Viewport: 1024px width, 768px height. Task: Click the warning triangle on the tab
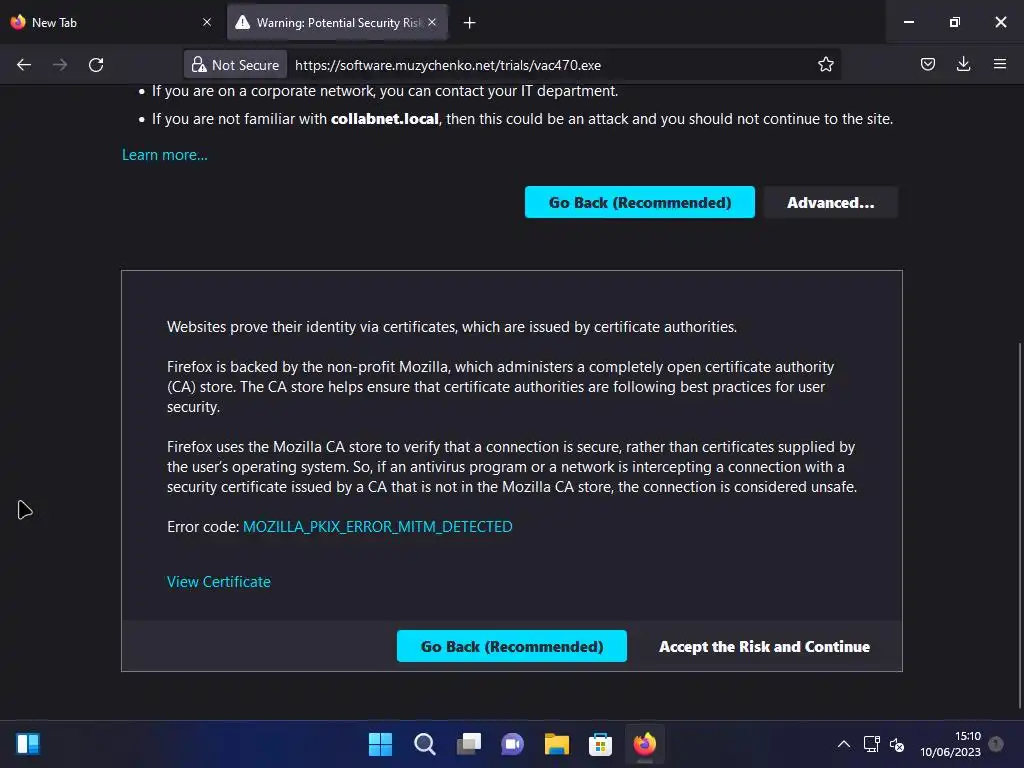(243, 22)
